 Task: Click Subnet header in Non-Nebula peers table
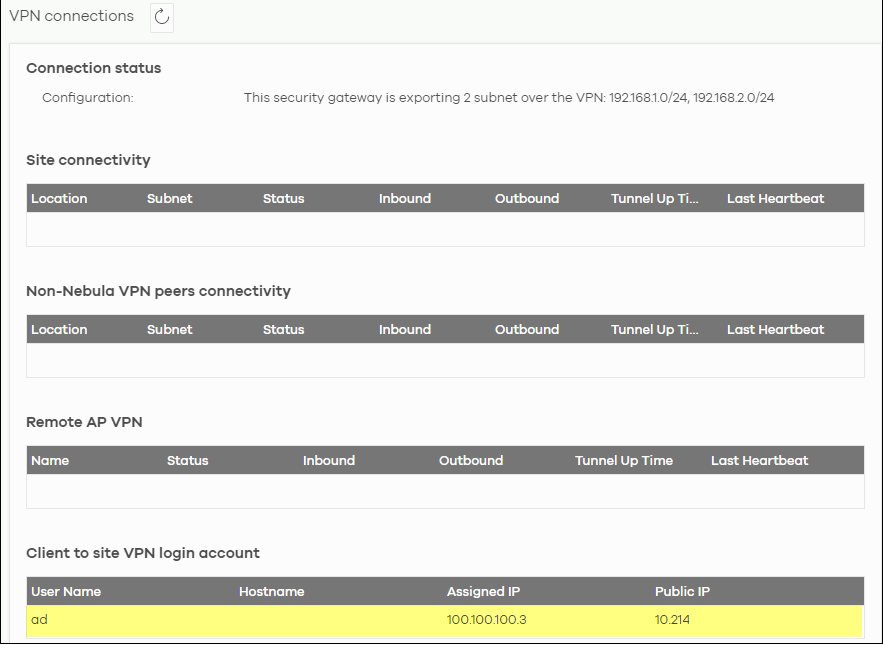click(170, 330)
